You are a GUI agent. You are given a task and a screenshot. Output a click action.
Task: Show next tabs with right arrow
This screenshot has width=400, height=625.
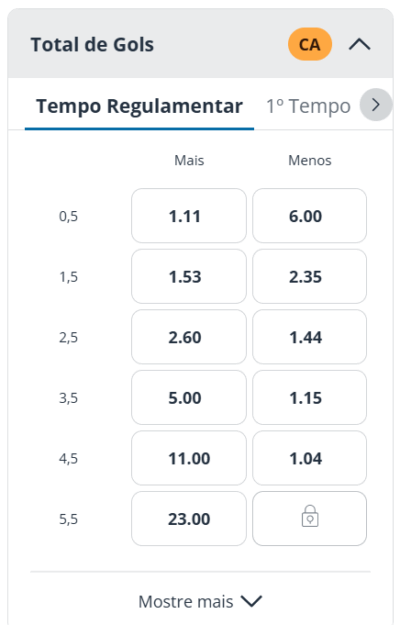(375, 105)
